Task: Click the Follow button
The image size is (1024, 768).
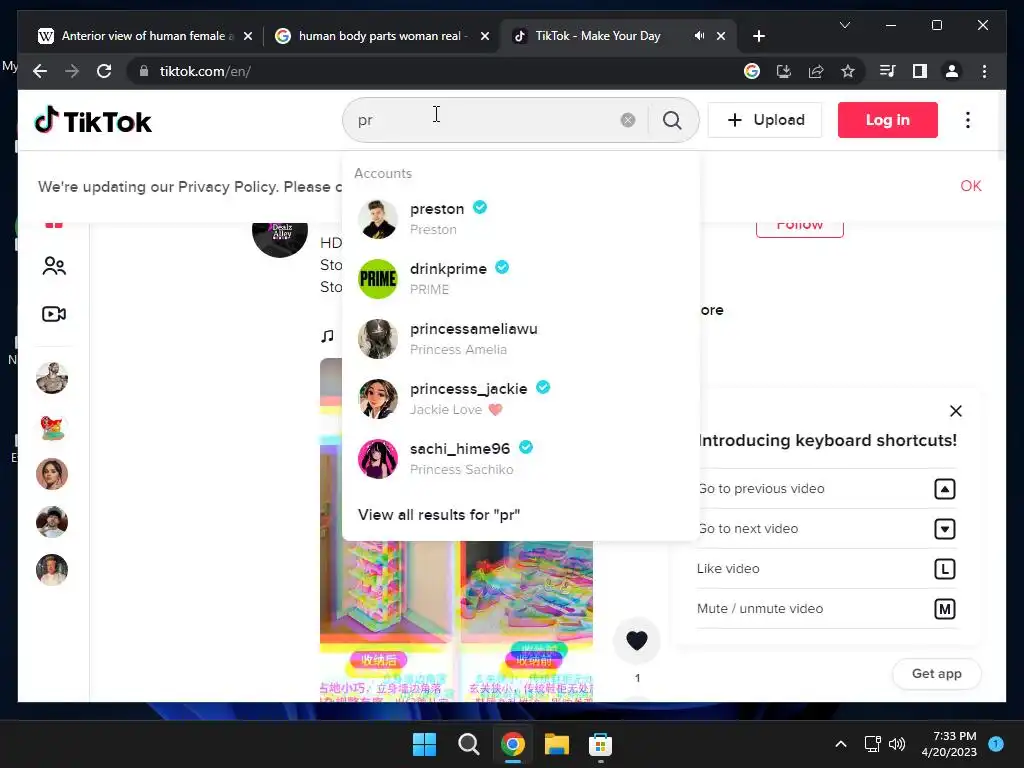Action: pyautogui.click(x=799, y=229)
